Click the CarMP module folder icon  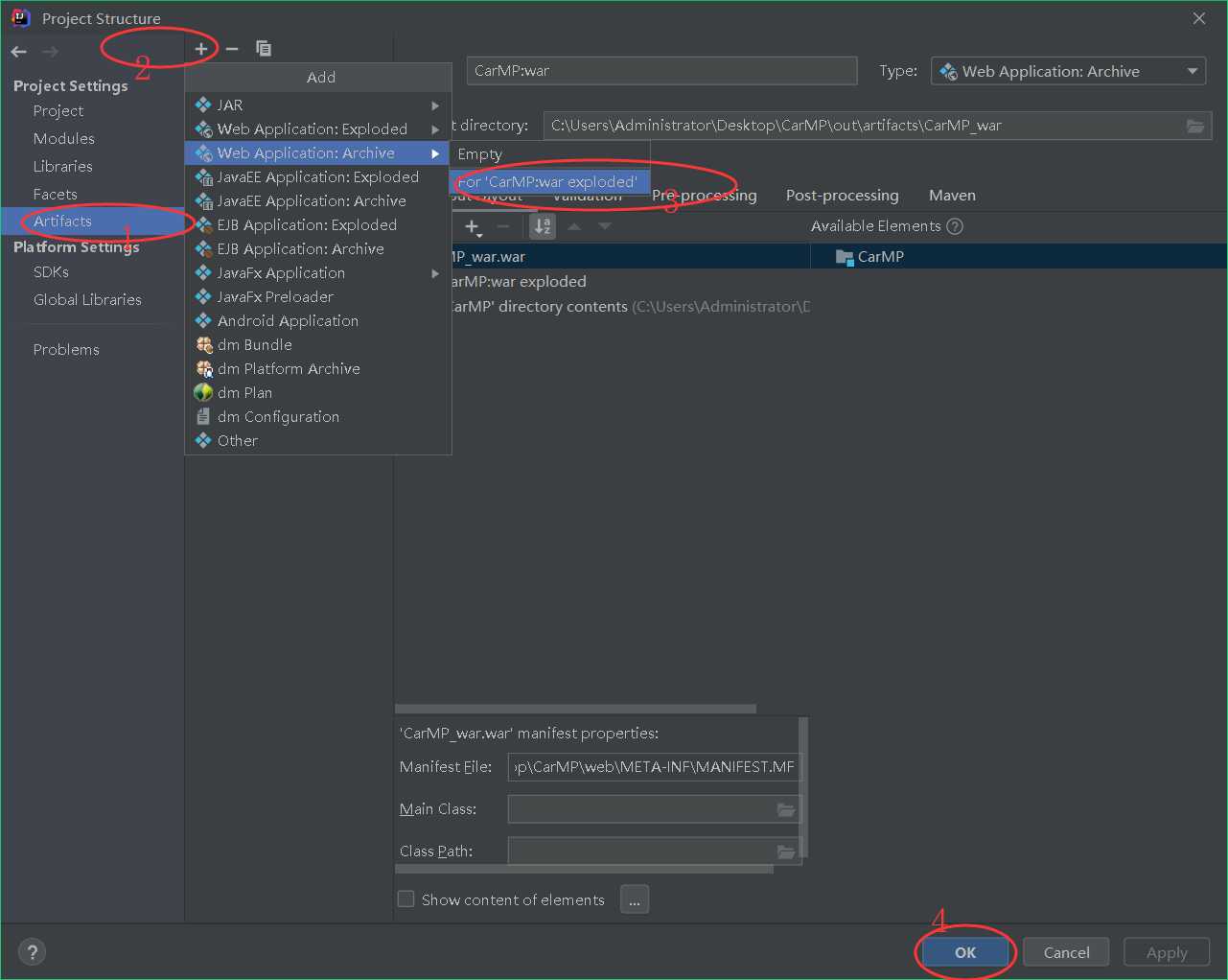(845, 257)
